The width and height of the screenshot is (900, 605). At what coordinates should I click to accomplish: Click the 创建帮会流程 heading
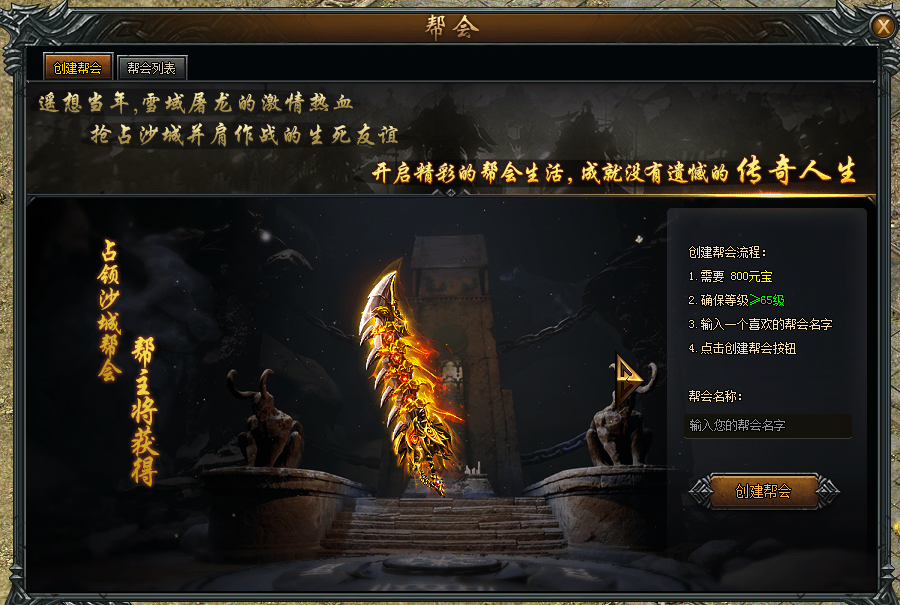(x=727, y=252)
